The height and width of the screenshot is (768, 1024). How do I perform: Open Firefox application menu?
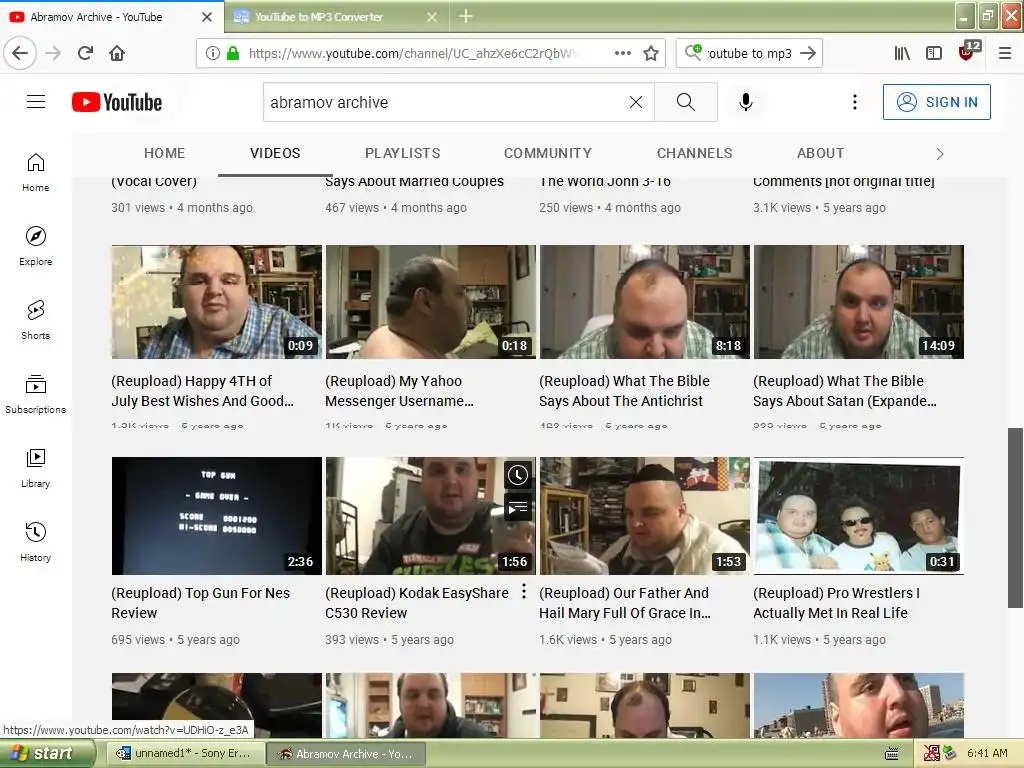pos(1005,53)
